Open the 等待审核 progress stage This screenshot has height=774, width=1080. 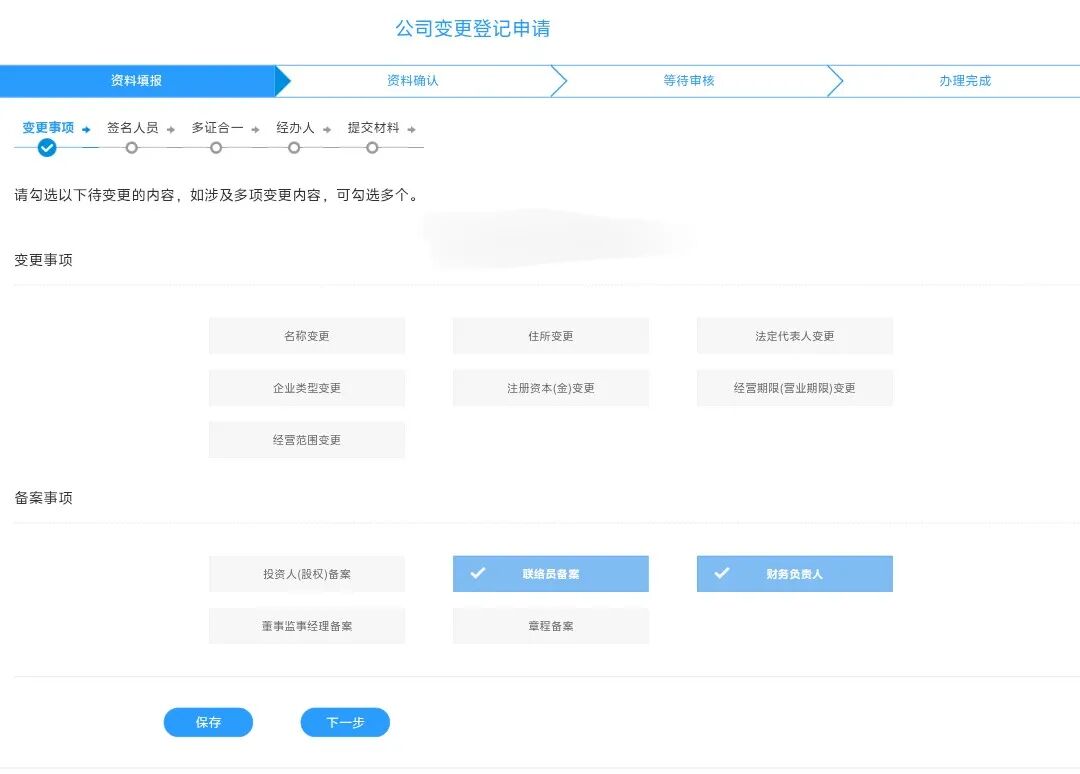point(689,81)
